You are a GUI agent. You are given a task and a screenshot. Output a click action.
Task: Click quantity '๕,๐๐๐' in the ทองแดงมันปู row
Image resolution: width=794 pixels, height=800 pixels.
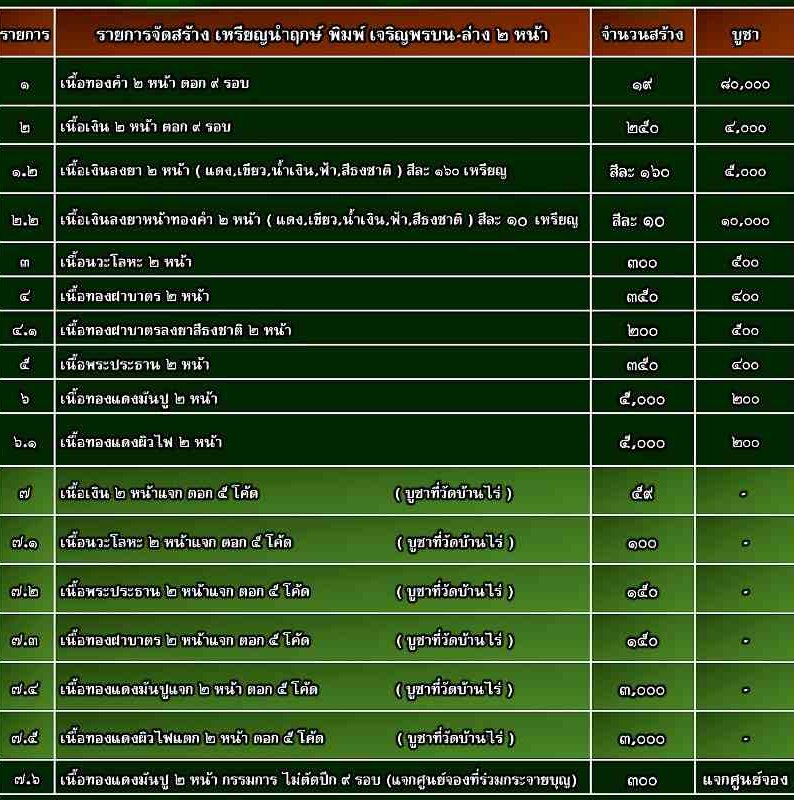coord(642,399)
